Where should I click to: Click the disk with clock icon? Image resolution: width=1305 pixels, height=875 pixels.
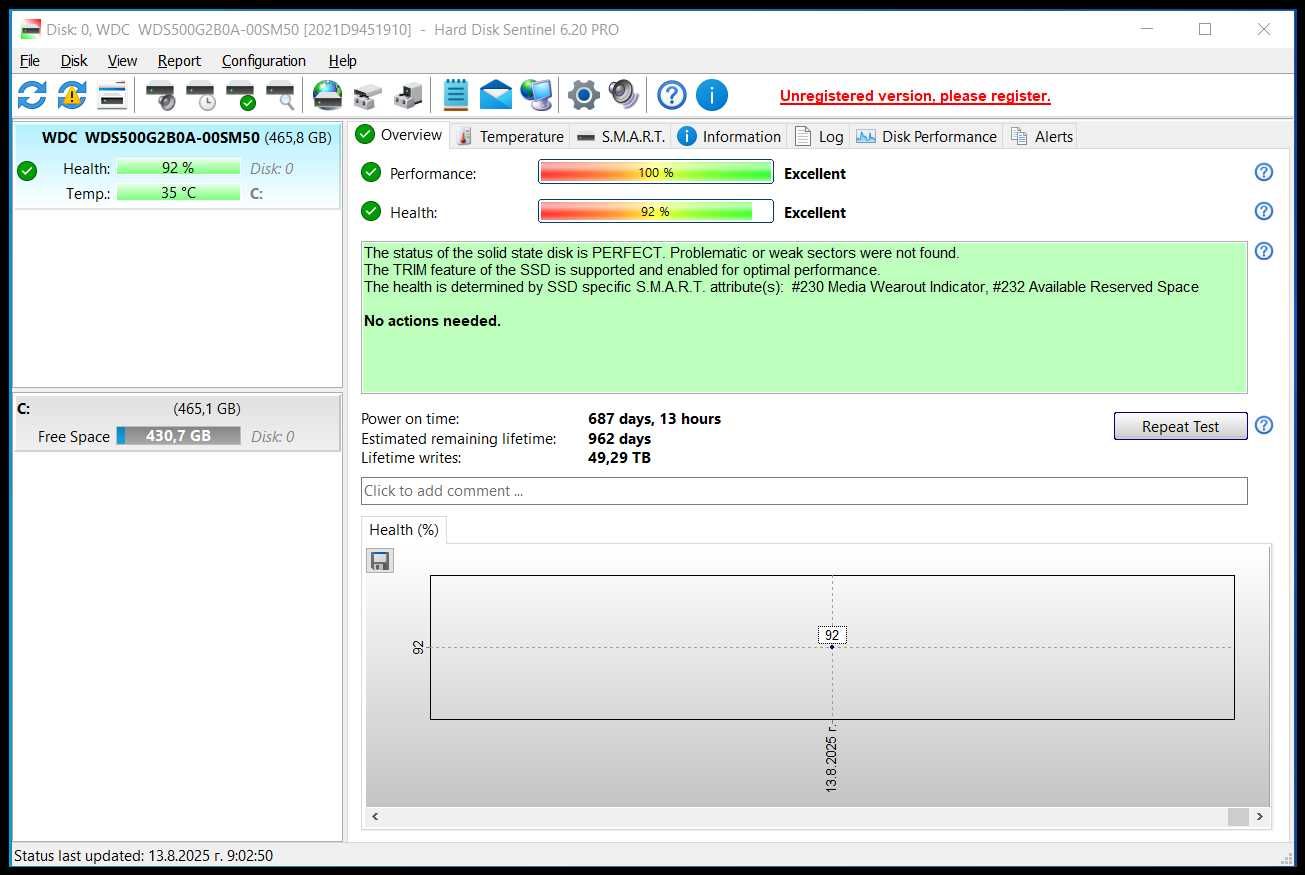200,95
